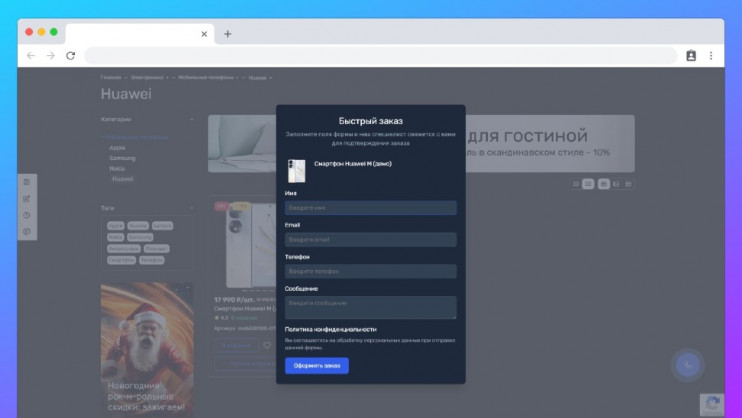Open the Santa New Year sale banner
The height and width of the screenshot is (418, 742).
coord(147,350)
